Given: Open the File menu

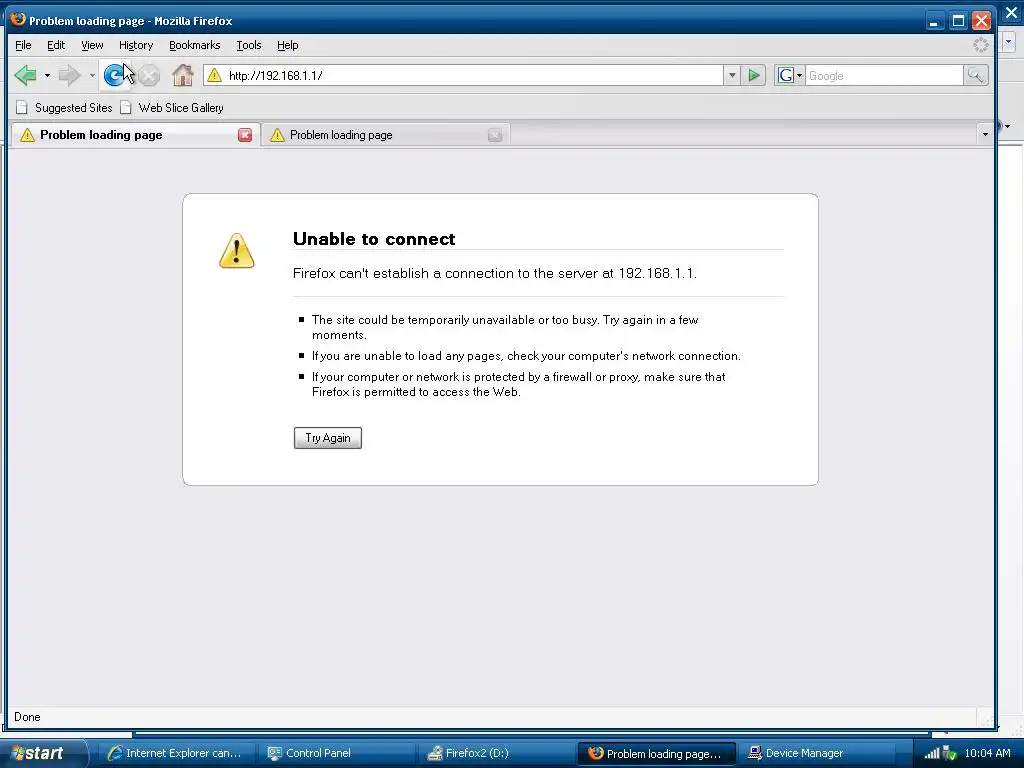Looking at the screenshot, I should (x=23, y=45).
